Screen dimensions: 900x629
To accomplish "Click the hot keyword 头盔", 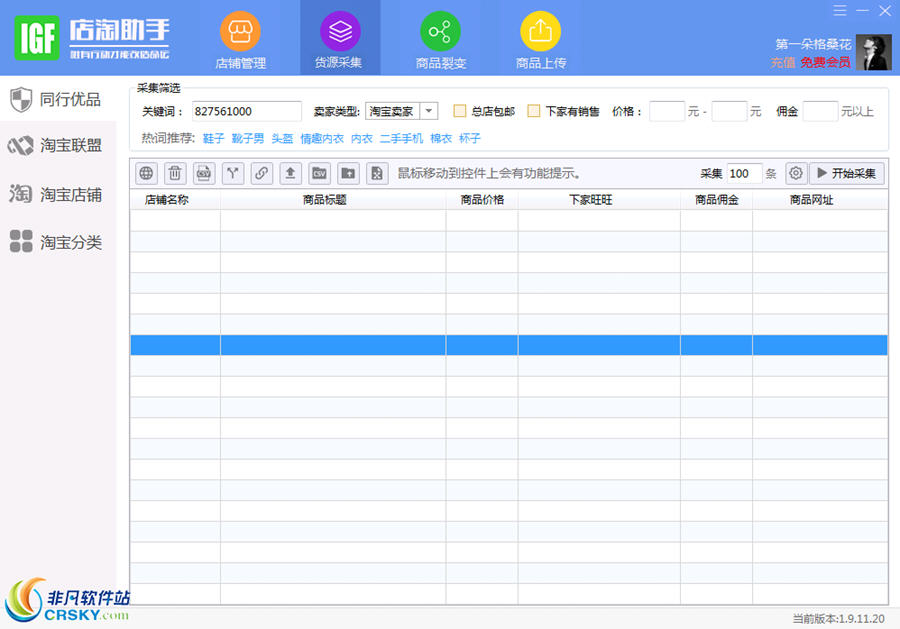I will 282,138.
